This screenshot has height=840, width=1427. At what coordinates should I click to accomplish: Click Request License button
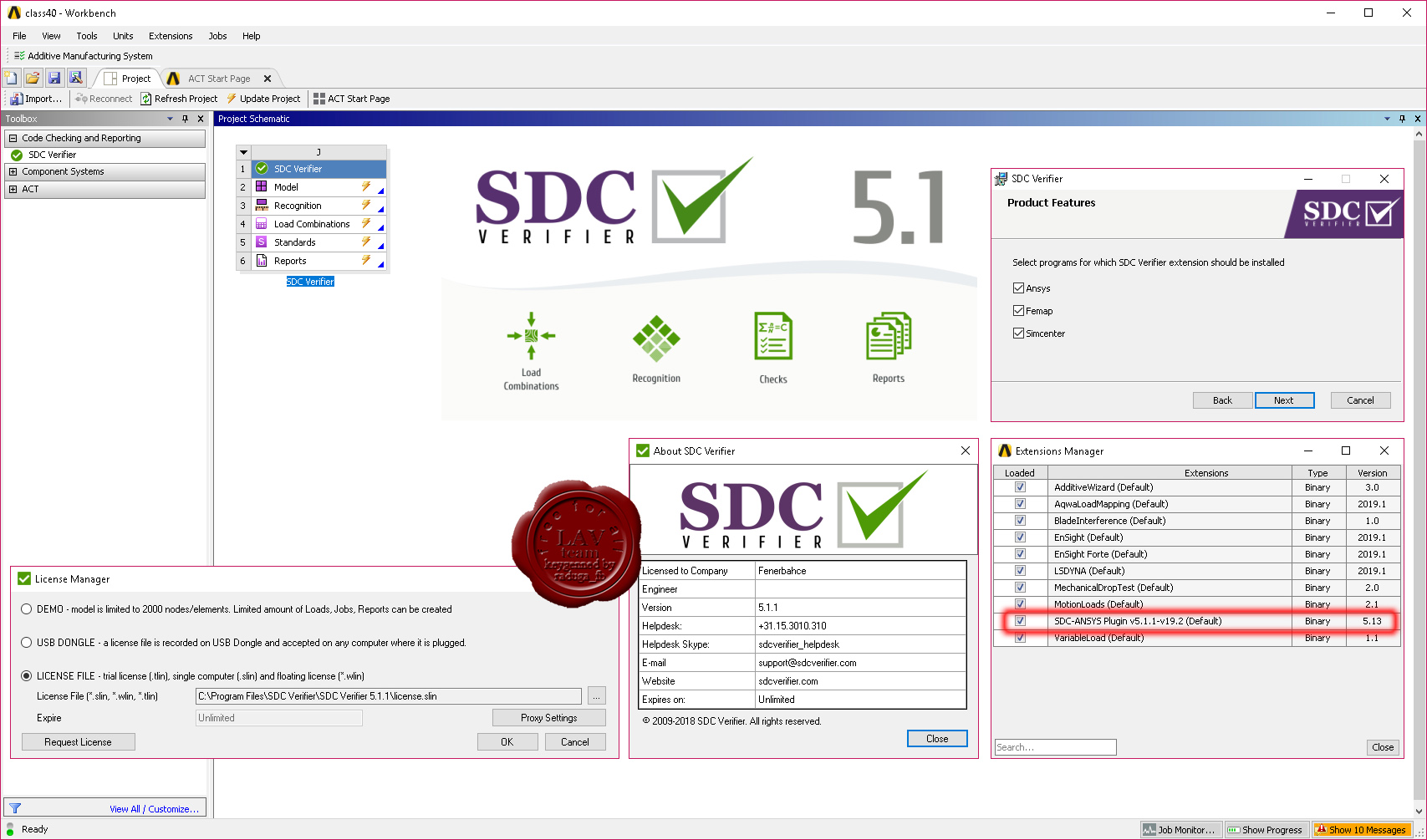(78, 742)
